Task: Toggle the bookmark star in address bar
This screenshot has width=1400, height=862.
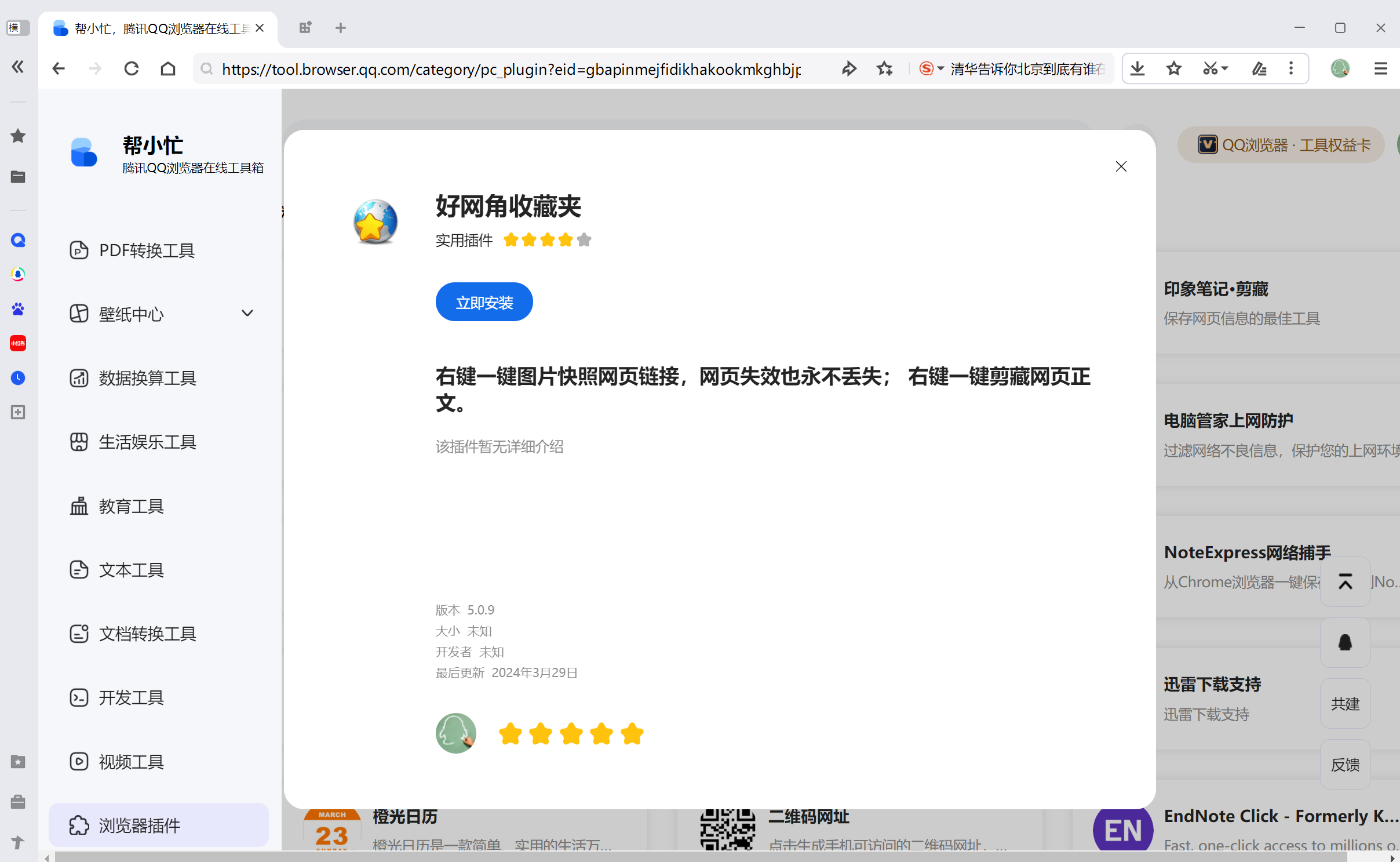Action: 884,68
